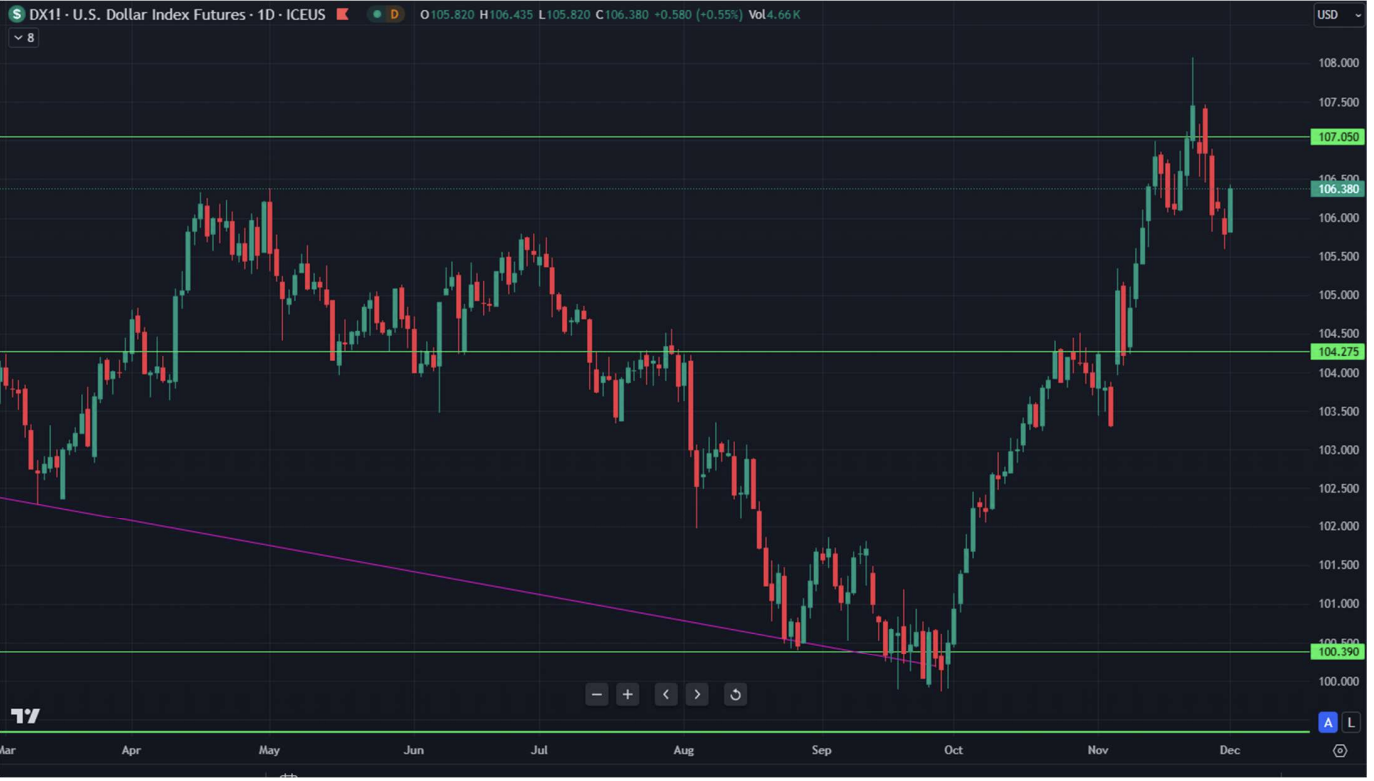The width and height of the screenshot is (1374, 781).
Task: Click the Vol 4.66 K value in legend
Action: [x=774, y=15]
